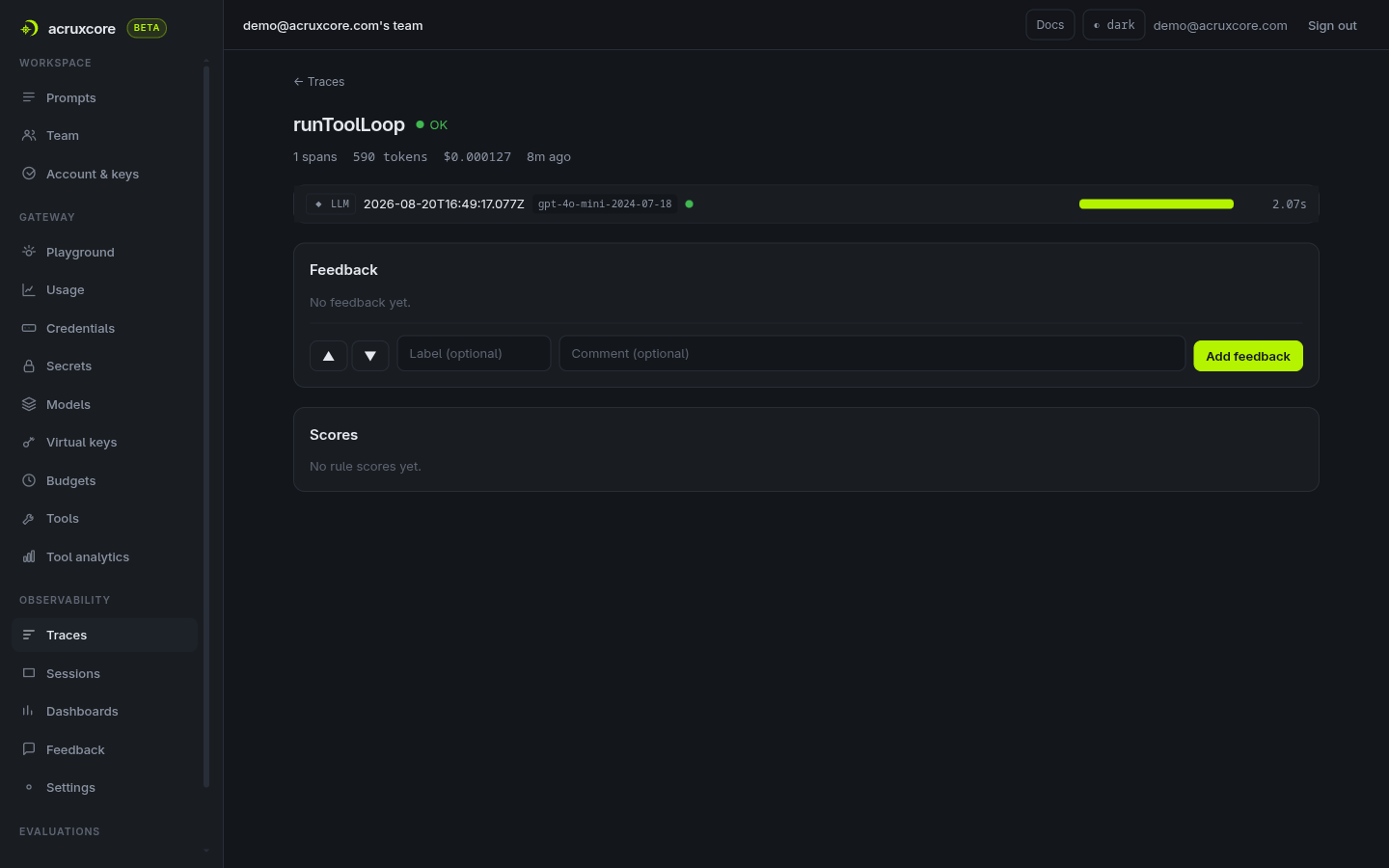Image resolution: width=1389 pixels, height=868 pixels.
Task: Click the 2.07s duration value
Action: 1290,204
